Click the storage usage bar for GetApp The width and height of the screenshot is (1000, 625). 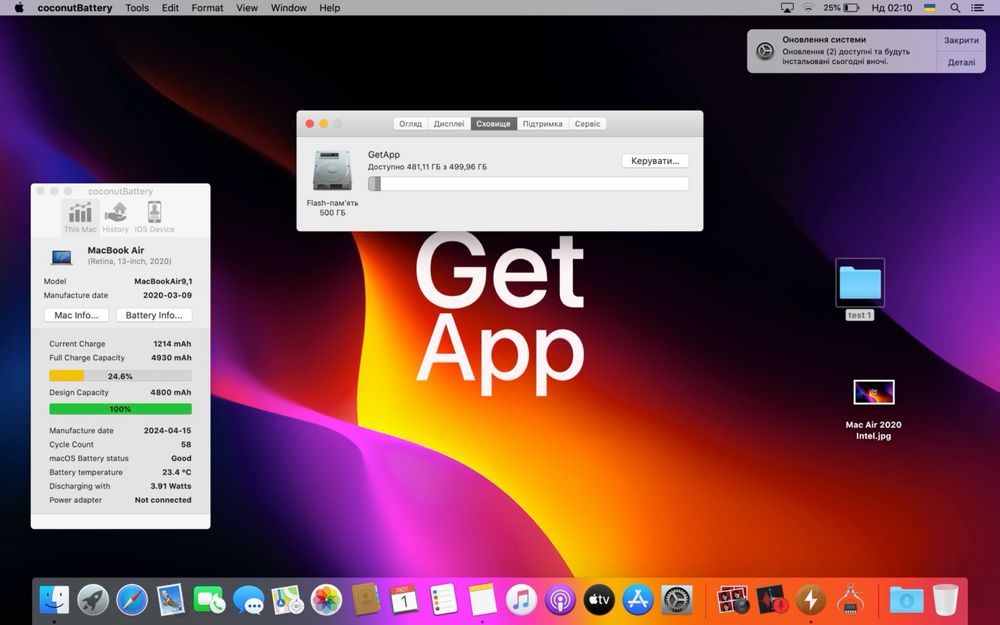[528, 184]
